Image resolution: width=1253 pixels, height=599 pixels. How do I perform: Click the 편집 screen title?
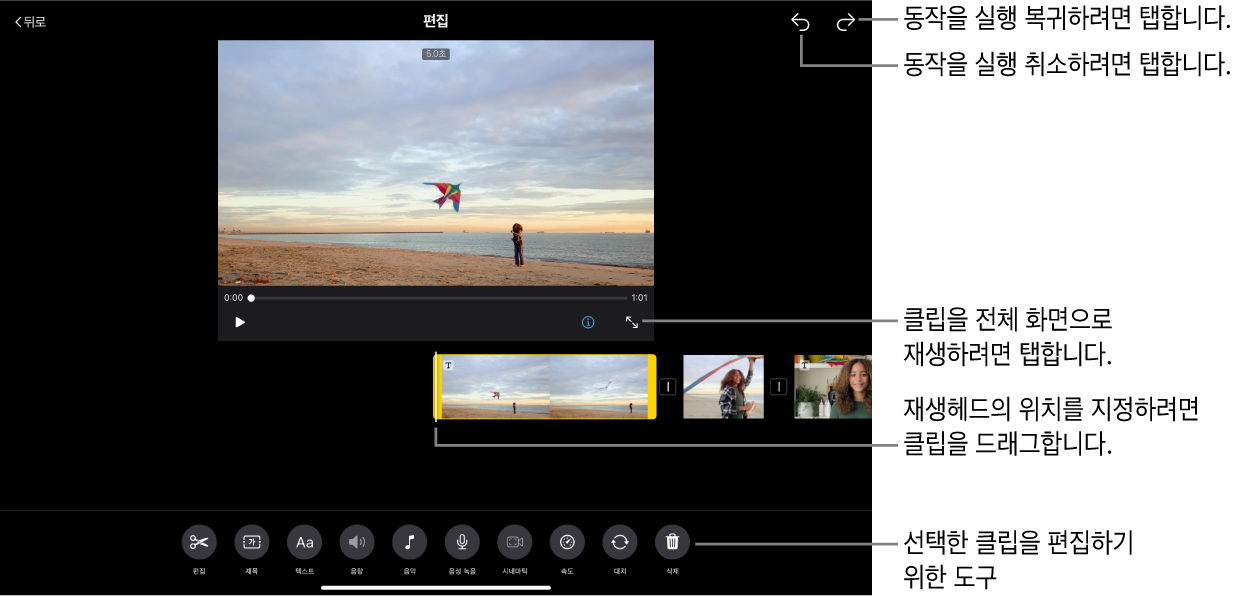436,21
